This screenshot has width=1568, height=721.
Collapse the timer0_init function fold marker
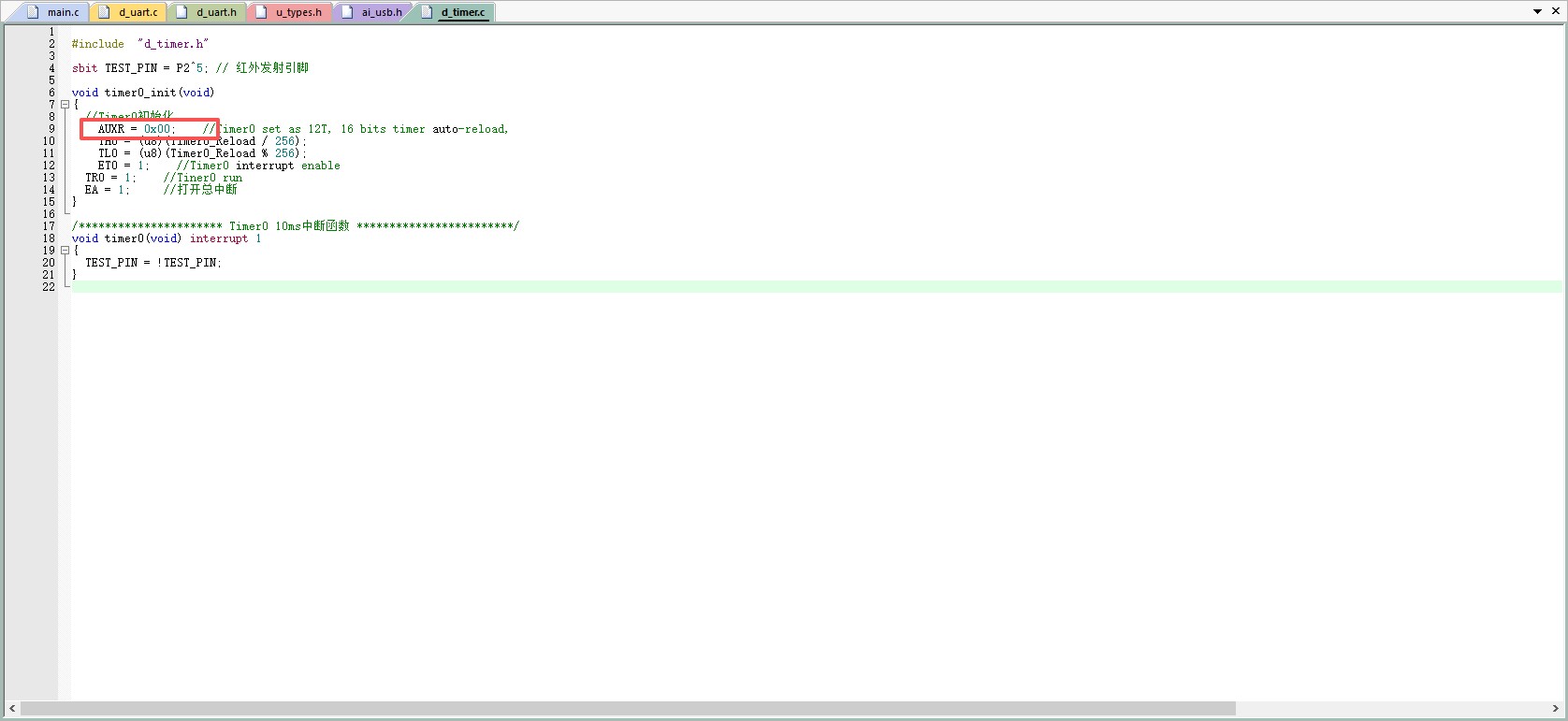tap(65, 105)
